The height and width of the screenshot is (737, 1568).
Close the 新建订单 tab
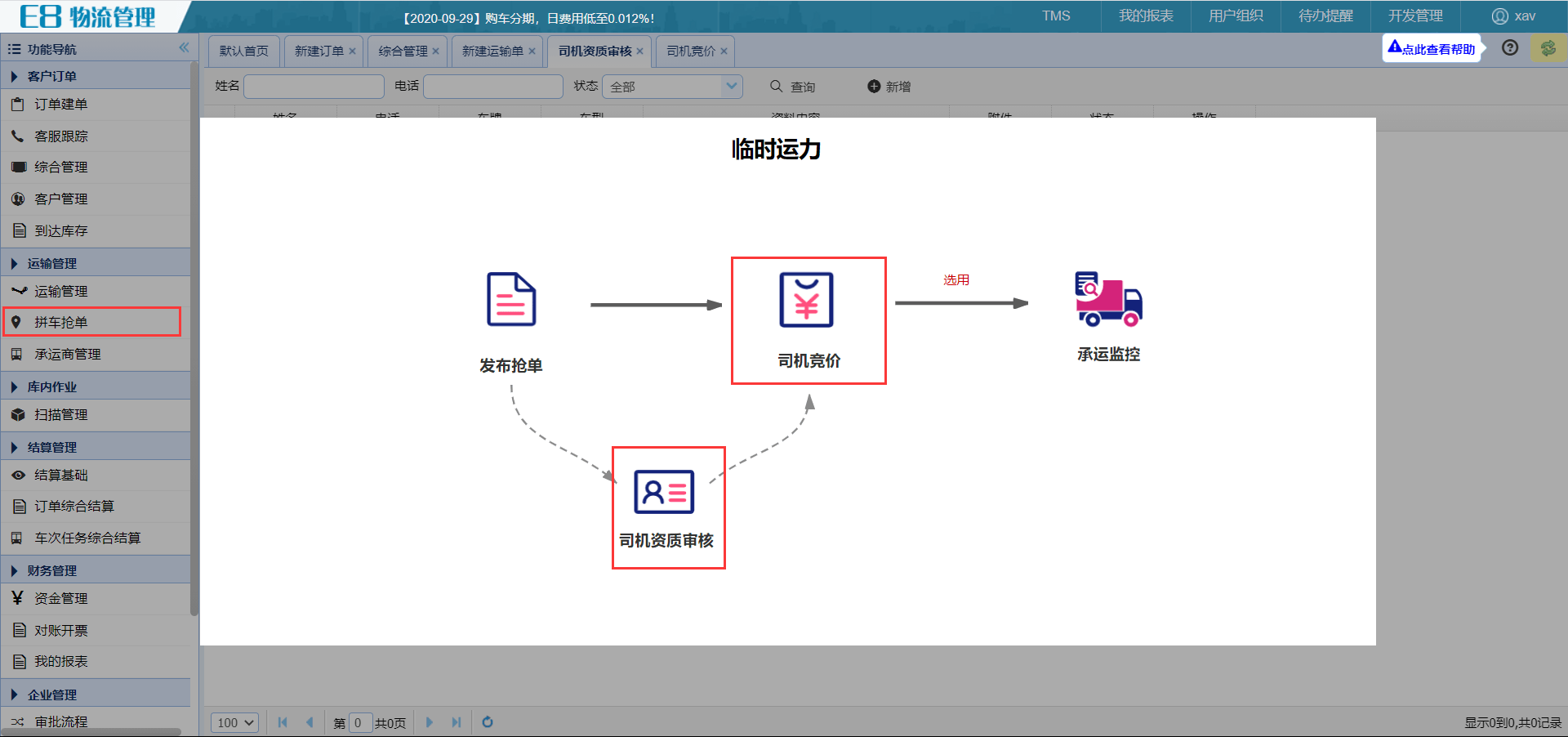pyautogui.click(x=352, y=51)
